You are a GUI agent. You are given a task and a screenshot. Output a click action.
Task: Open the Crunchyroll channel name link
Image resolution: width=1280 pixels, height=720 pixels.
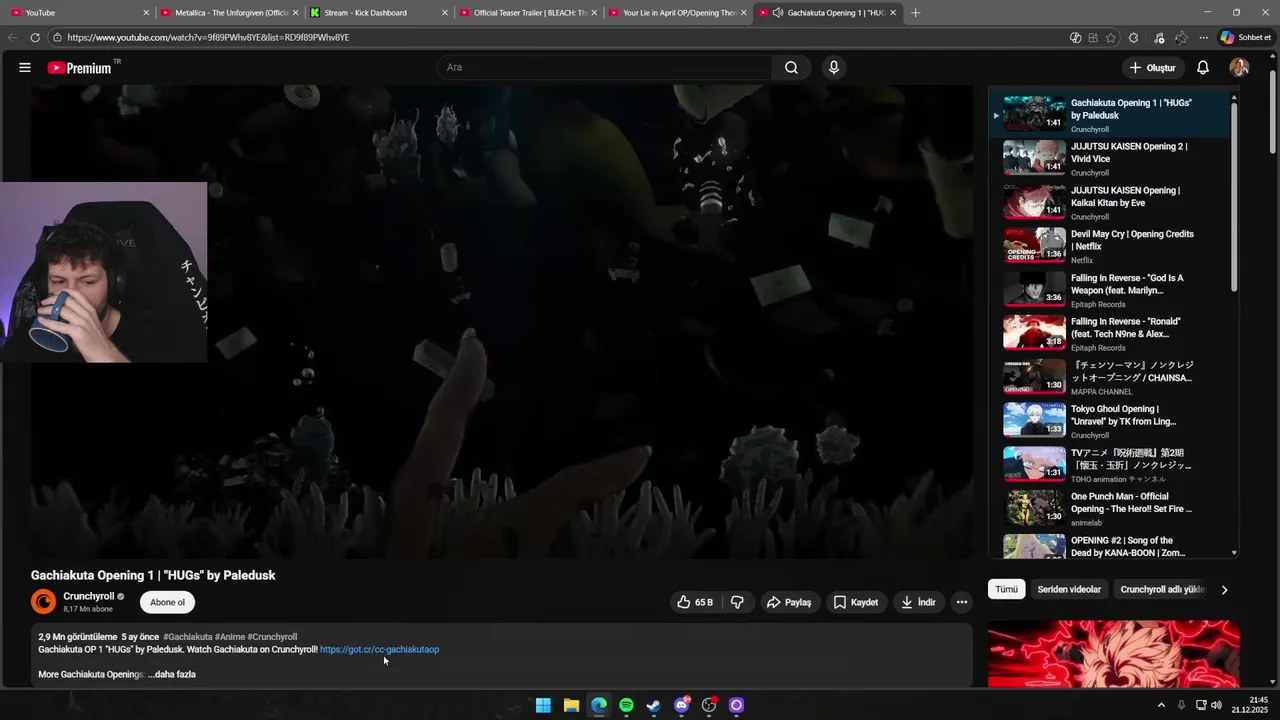(88, 596)
